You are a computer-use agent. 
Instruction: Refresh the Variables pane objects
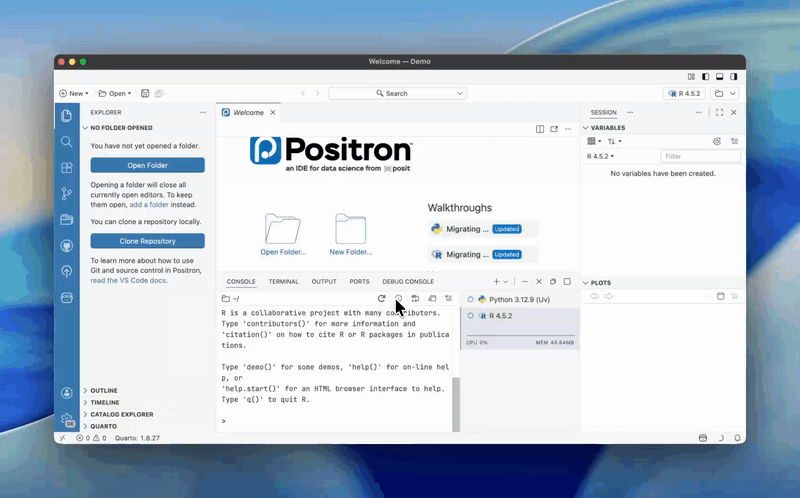(717, 141)
